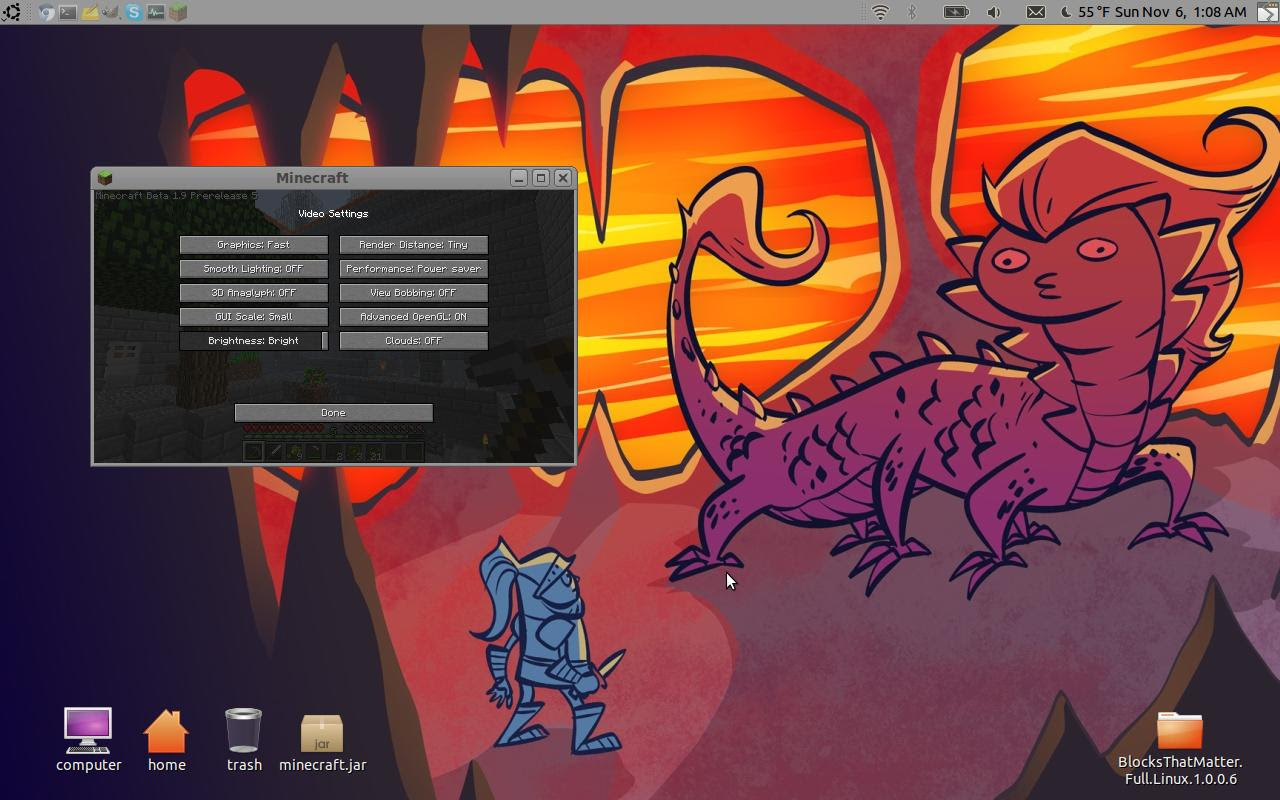Click the Bluetooth indicator icon
Viewport: 1280px width, 800px height.
pyautogui.click(x=912, y=12)
